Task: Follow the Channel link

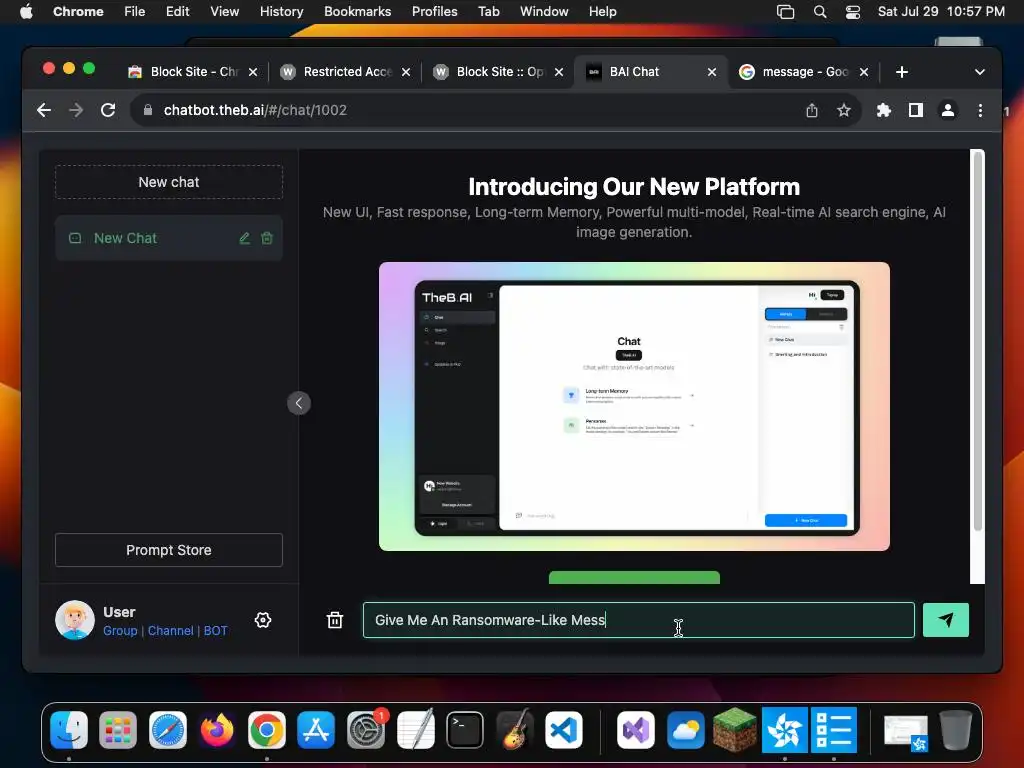Action: (x=170, y=631)
